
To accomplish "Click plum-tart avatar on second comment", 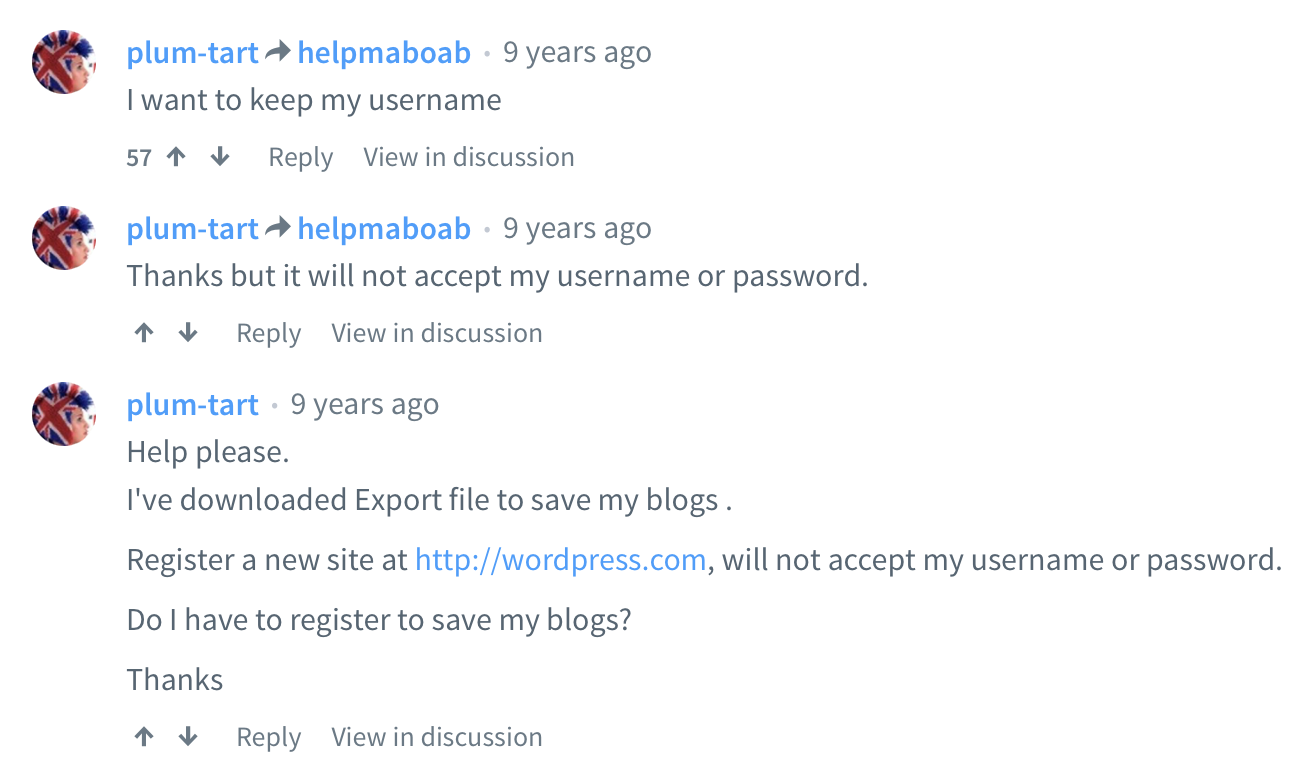I will coord(64,238).
